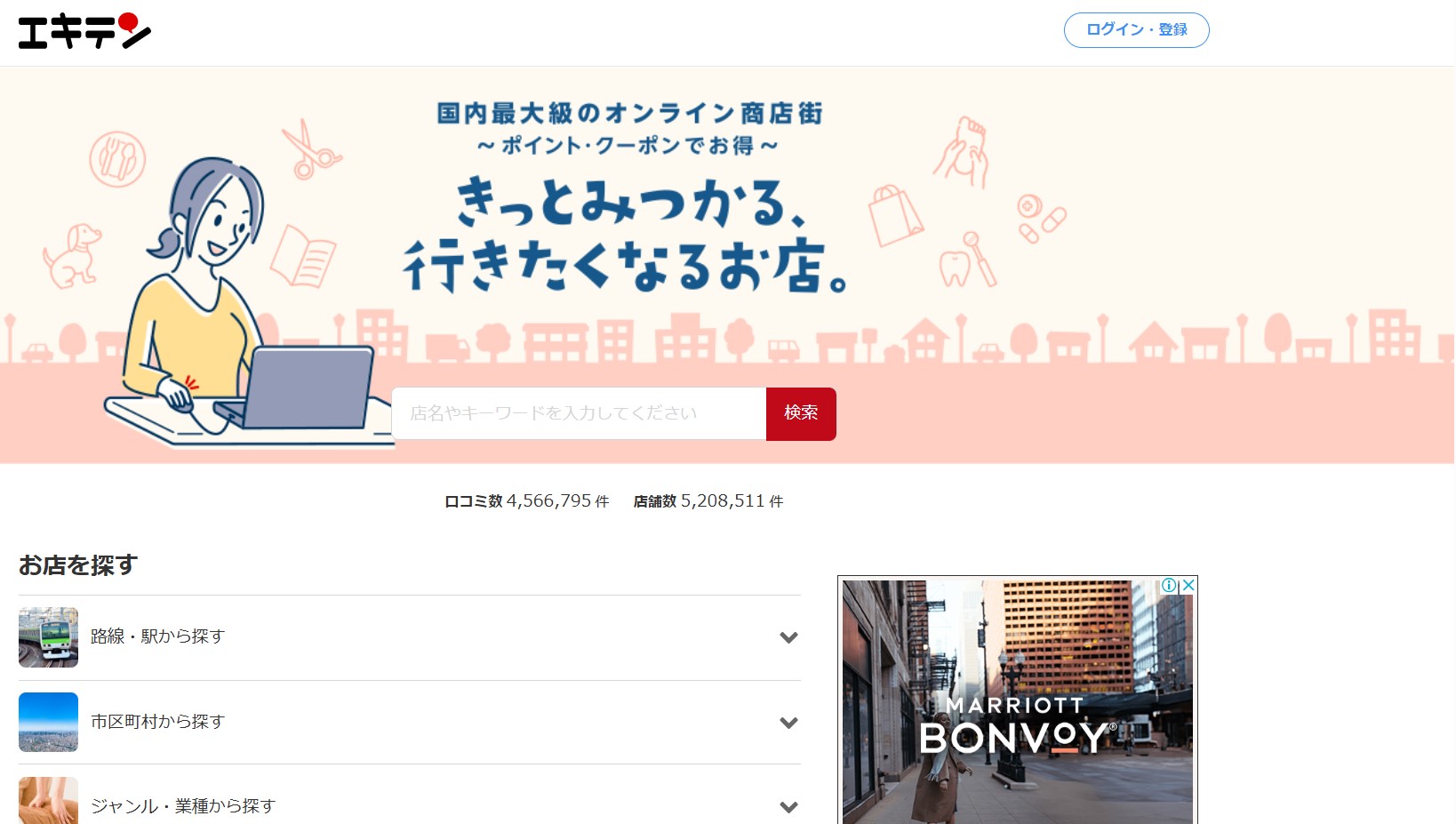Click the city skyline thumbnail
Screen dimensions: 1456x824
(x=49, y=723)
